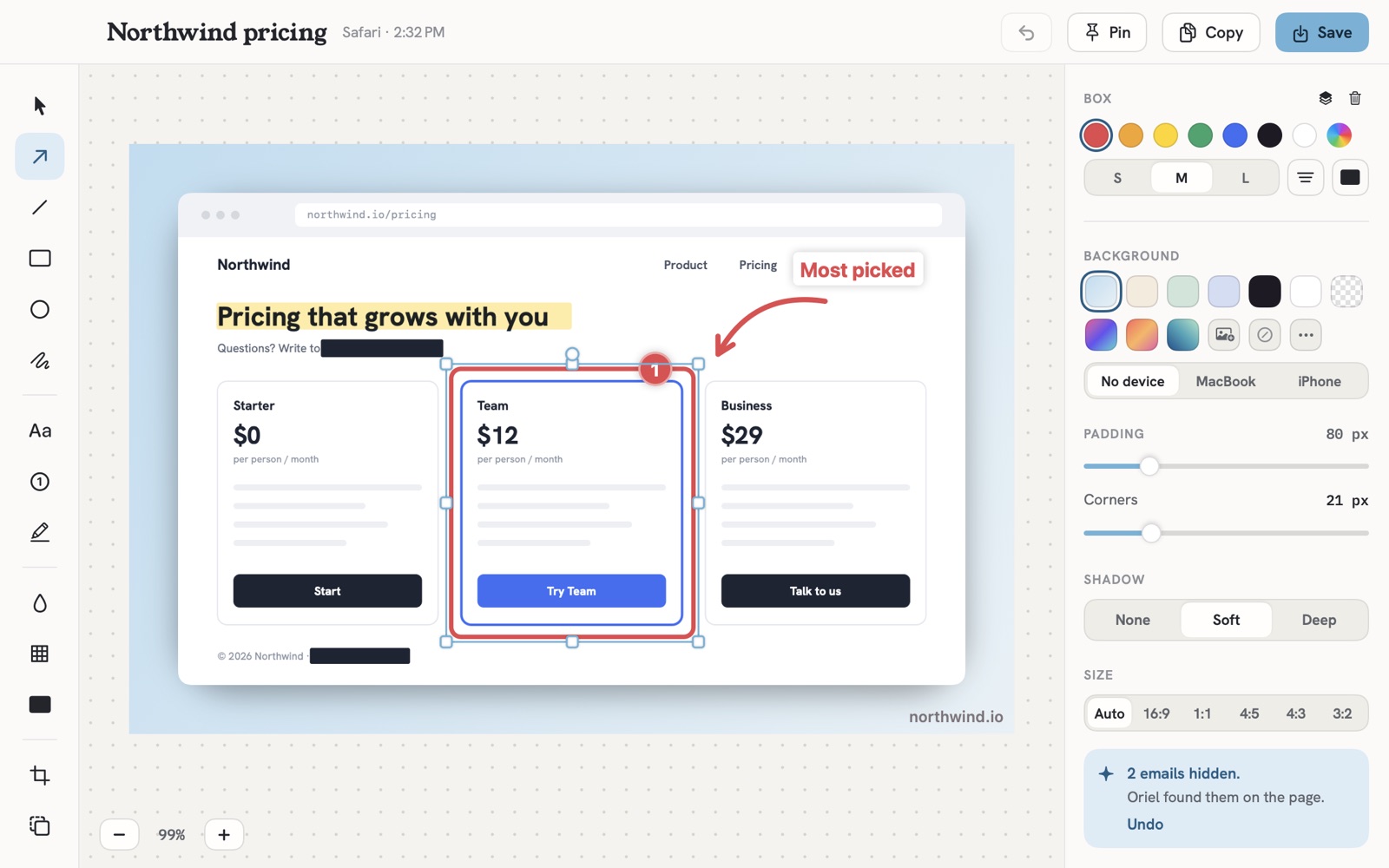Zoom in with the plus button
The width and height of the screenshot is (1389, 868).
pos(224,835)
